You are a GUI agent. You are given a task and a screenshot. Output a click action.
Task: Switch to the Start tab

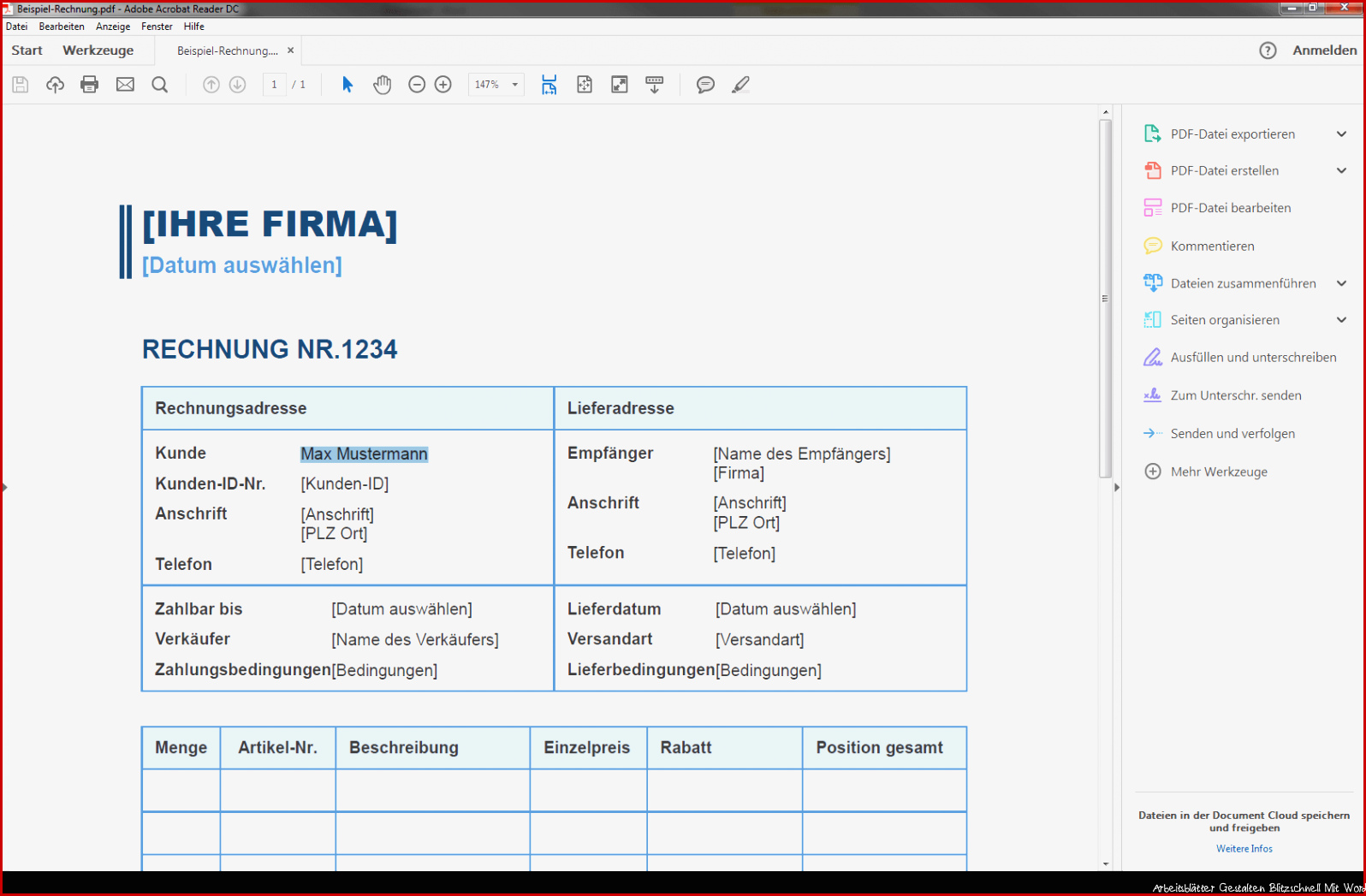coord(27,50)
